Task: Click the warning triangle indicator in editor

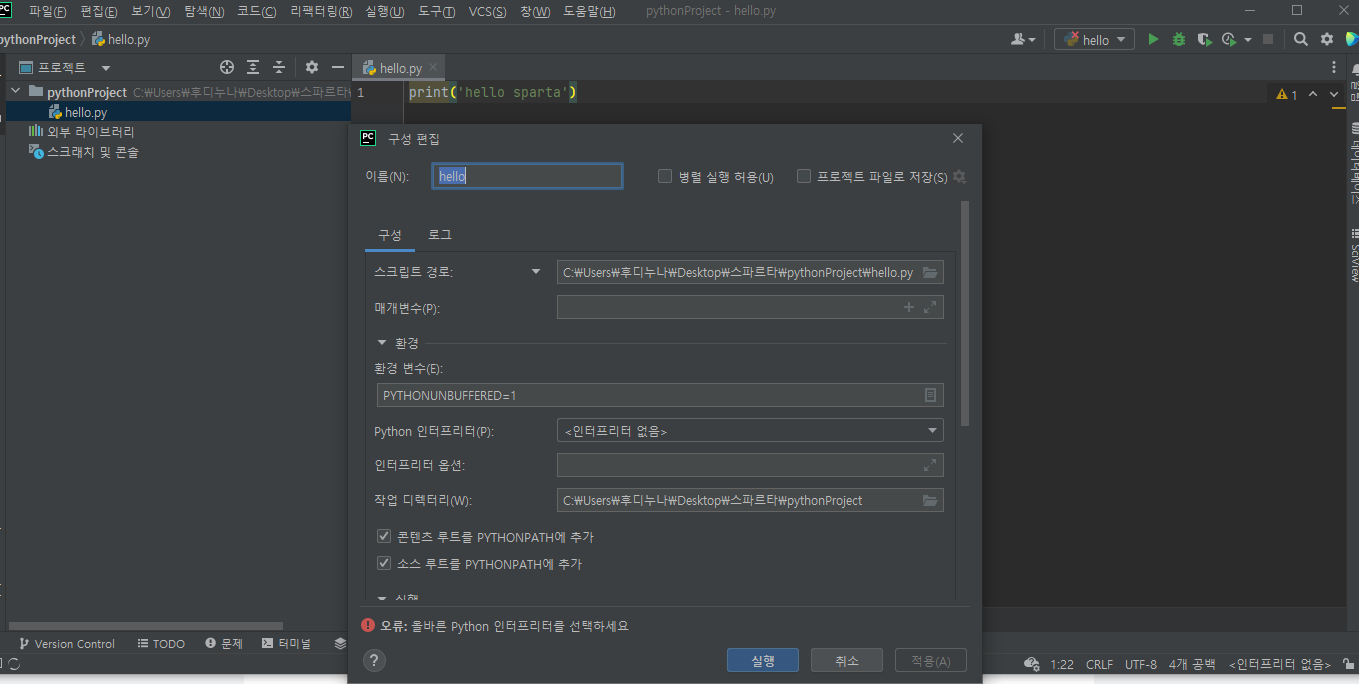Action: pos(1282,94)
